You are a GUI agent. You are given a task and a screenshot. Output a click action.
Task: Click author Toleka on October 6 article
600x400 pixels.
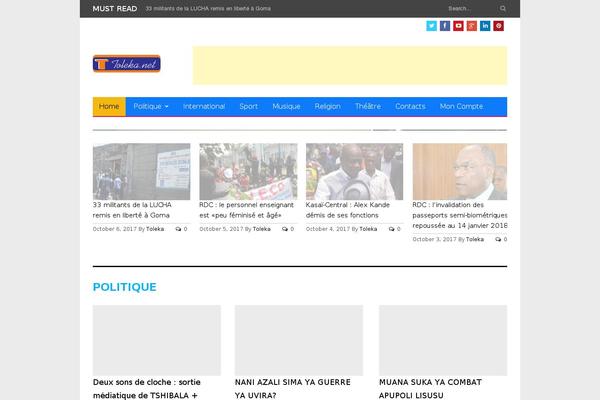coord(155,229)
